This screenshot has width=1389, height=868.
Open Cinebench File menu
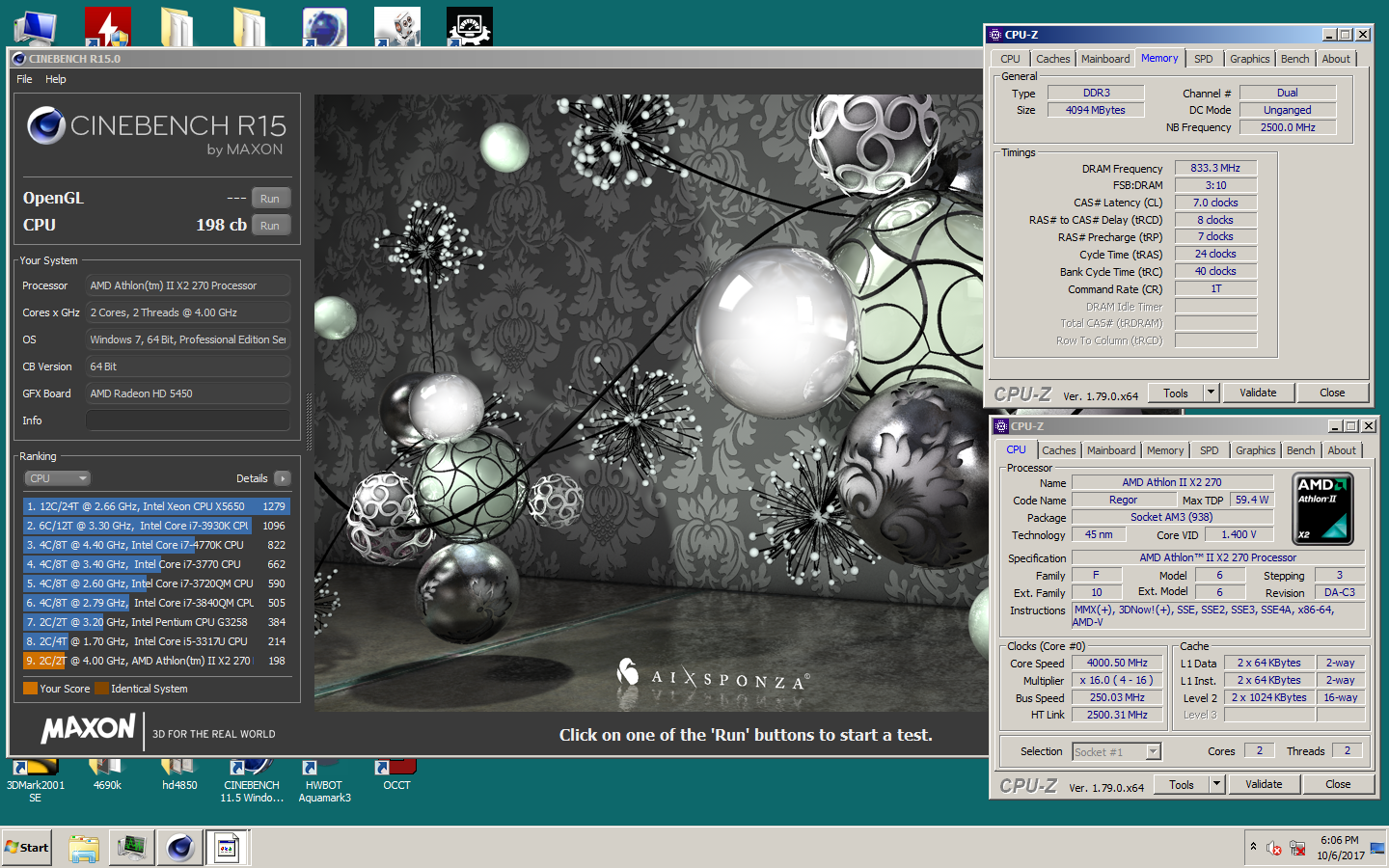click(x=24, y=79)
